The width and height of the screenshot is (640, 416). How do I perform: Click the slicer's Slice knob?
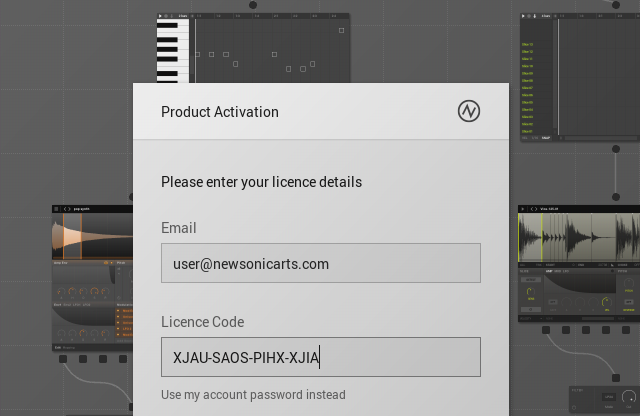click(530, 291)
